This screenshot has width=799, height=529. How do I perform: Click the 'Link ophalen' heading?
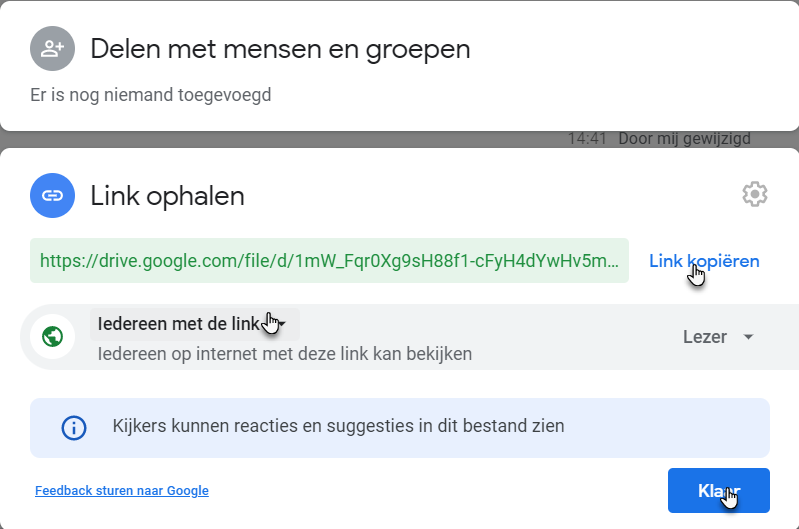click(168, 196)
